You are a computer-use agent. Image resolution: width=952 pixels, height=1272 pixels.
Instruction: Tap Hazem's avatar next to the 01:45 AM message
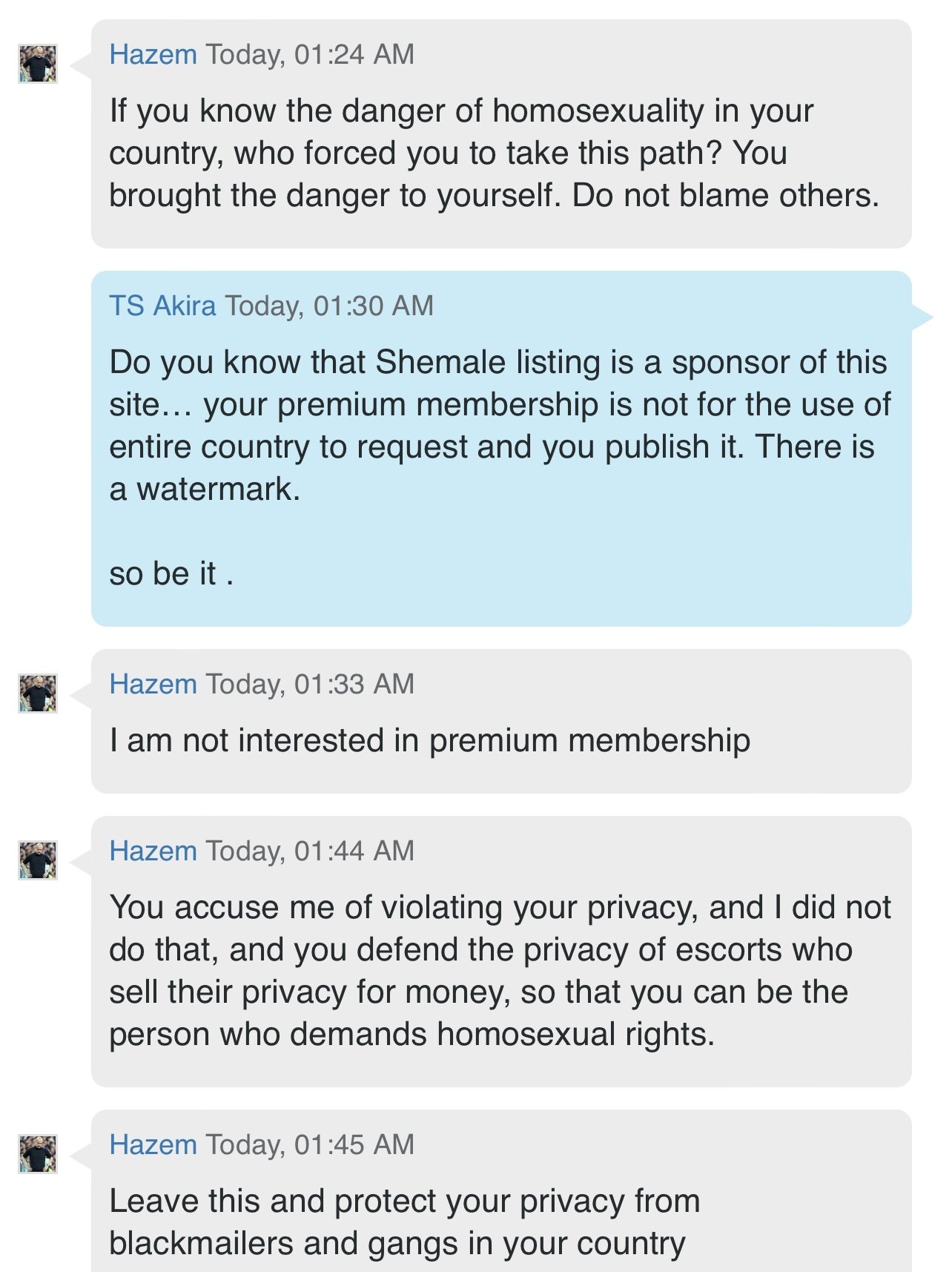pos(38,1154)
